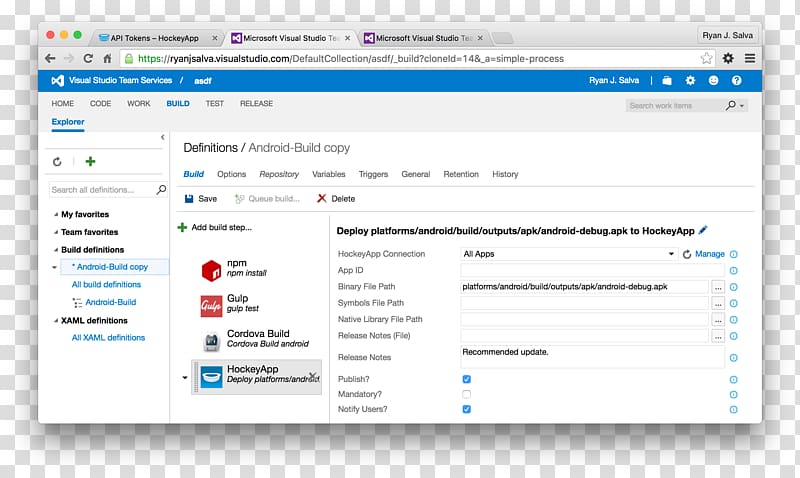Browse for the Native Library File Path
The width and height of the screenshot is (800, 478).
tap(718, 320)
